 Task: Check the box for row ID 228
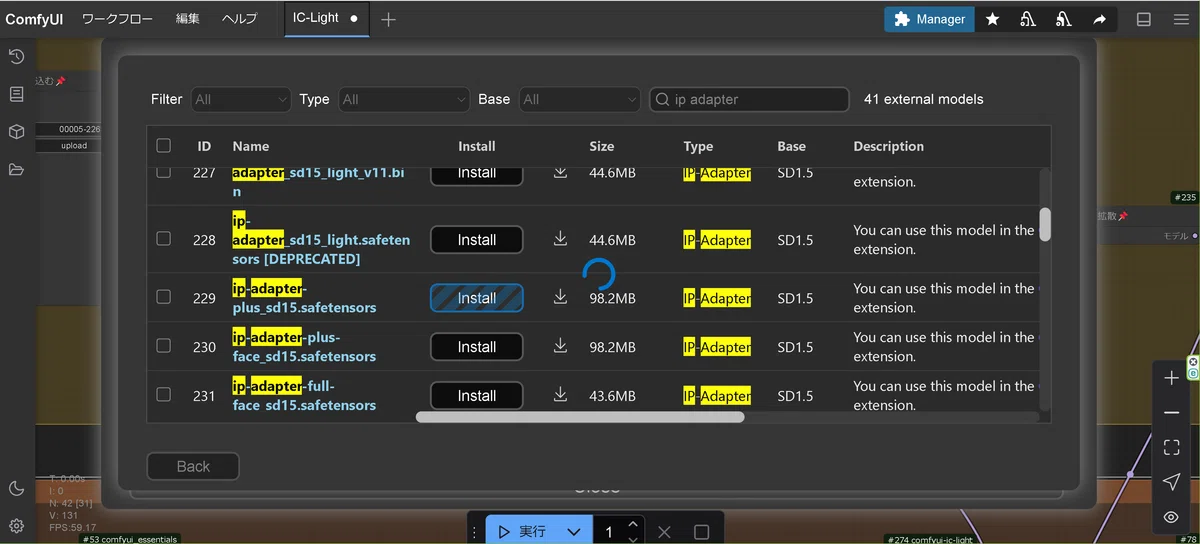[x=164, y=238]
